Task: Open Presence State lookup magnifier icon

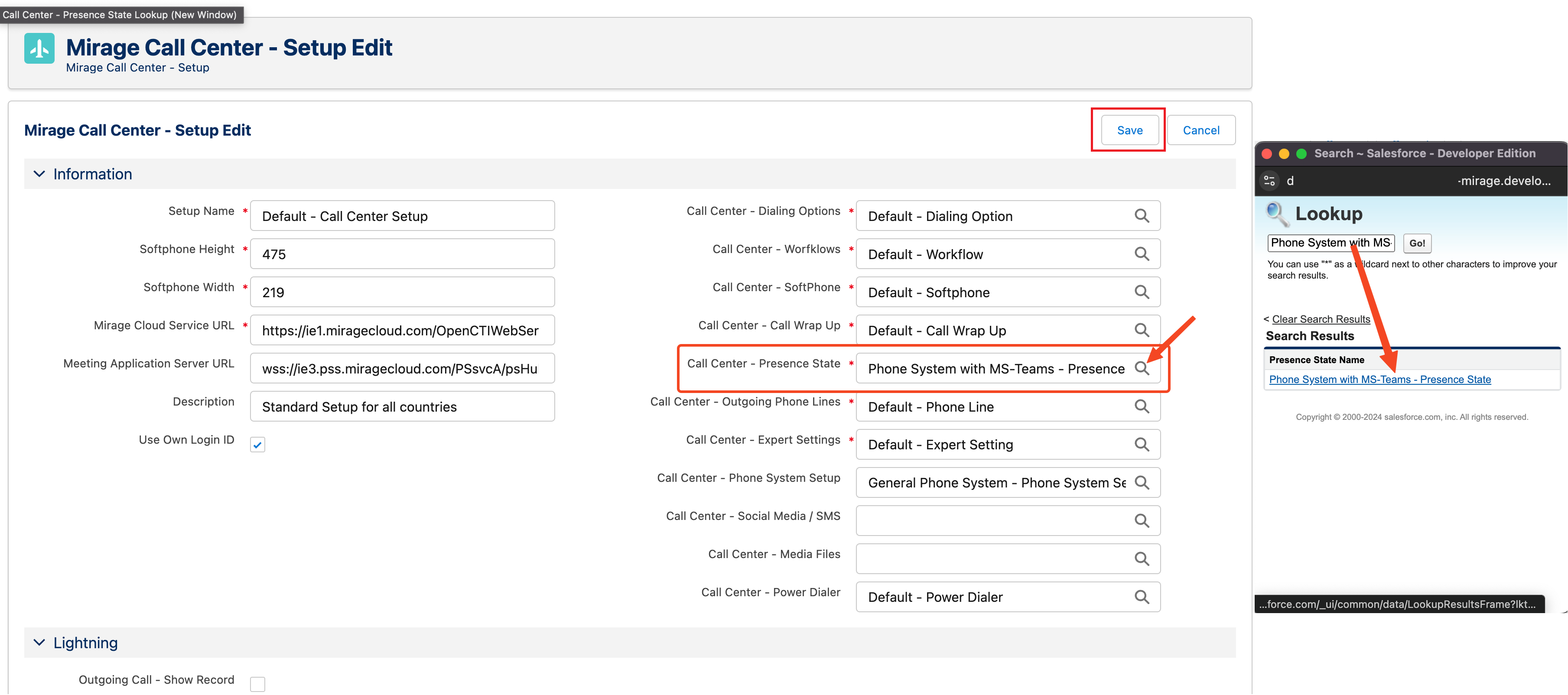Action: point(1141,368)
